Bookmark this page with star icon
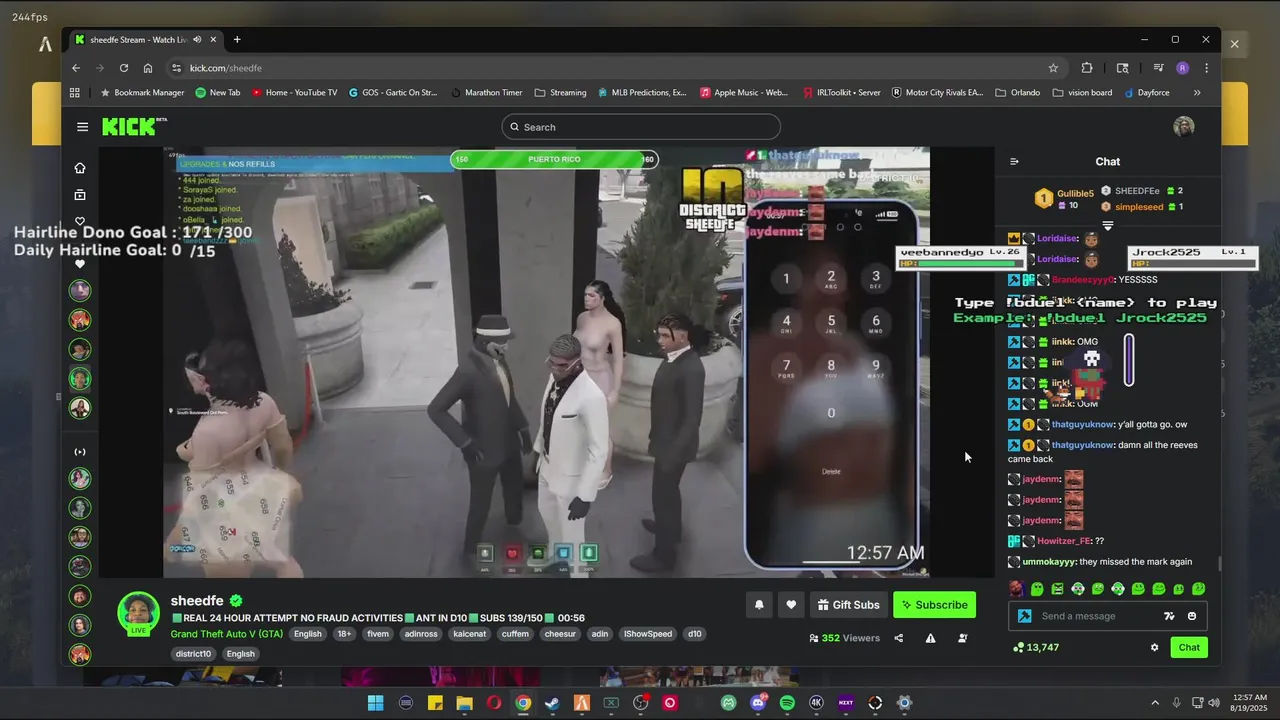The height and width of the screenshot is (720, 1280). coord(1053,68)
